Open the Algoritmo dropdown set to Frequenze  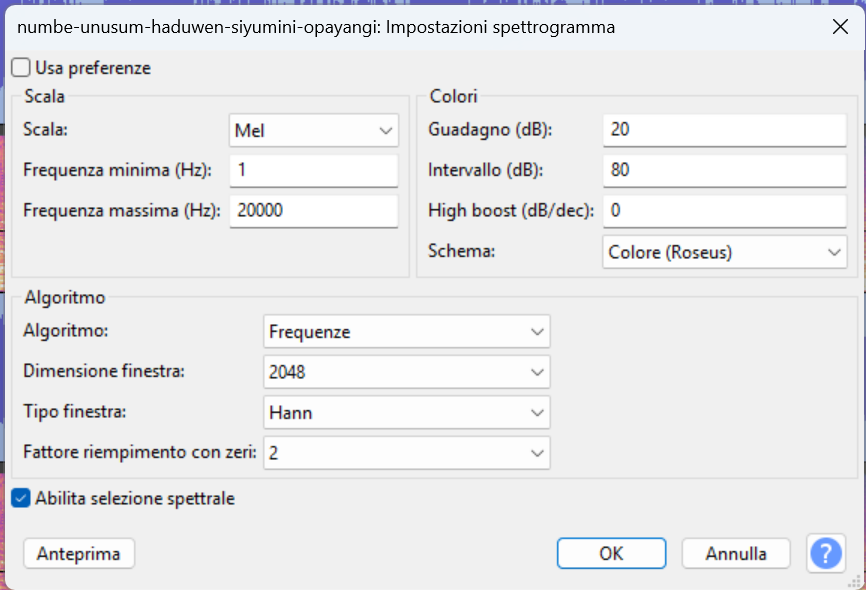[x=406, y=331]
